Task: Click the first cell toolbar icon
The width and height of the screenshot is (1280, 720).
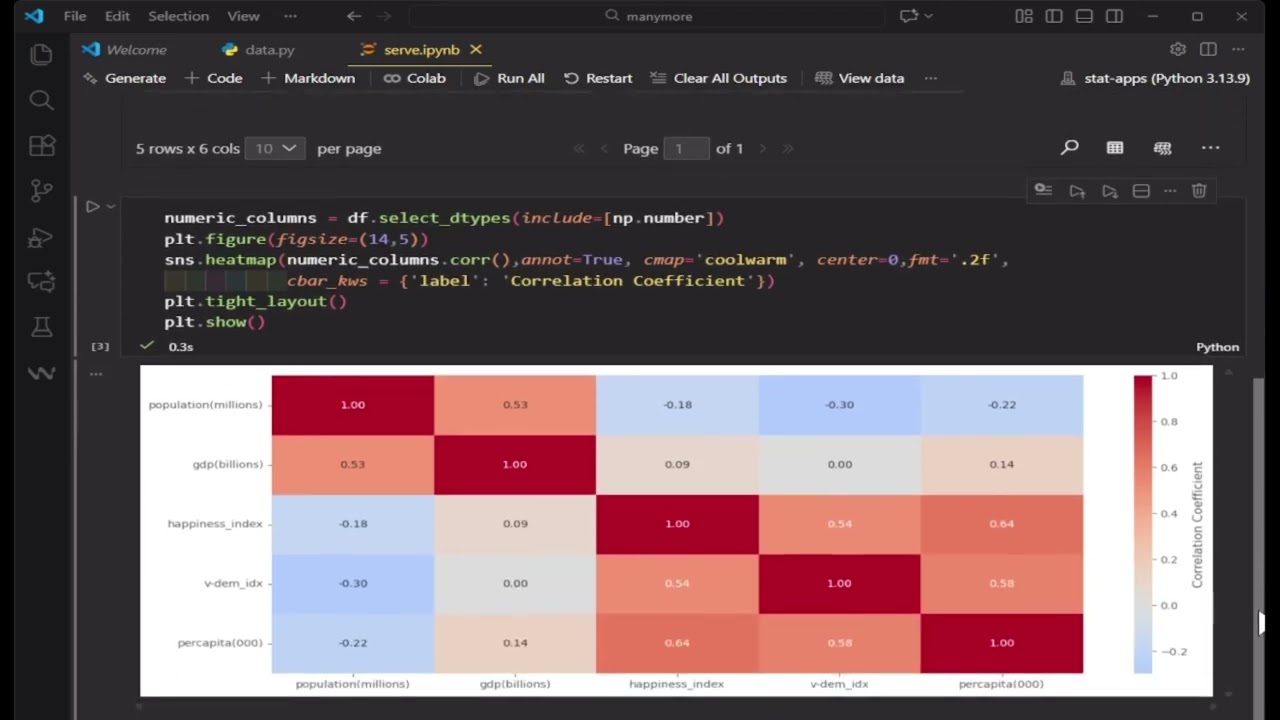Action: pos(1043,190)
